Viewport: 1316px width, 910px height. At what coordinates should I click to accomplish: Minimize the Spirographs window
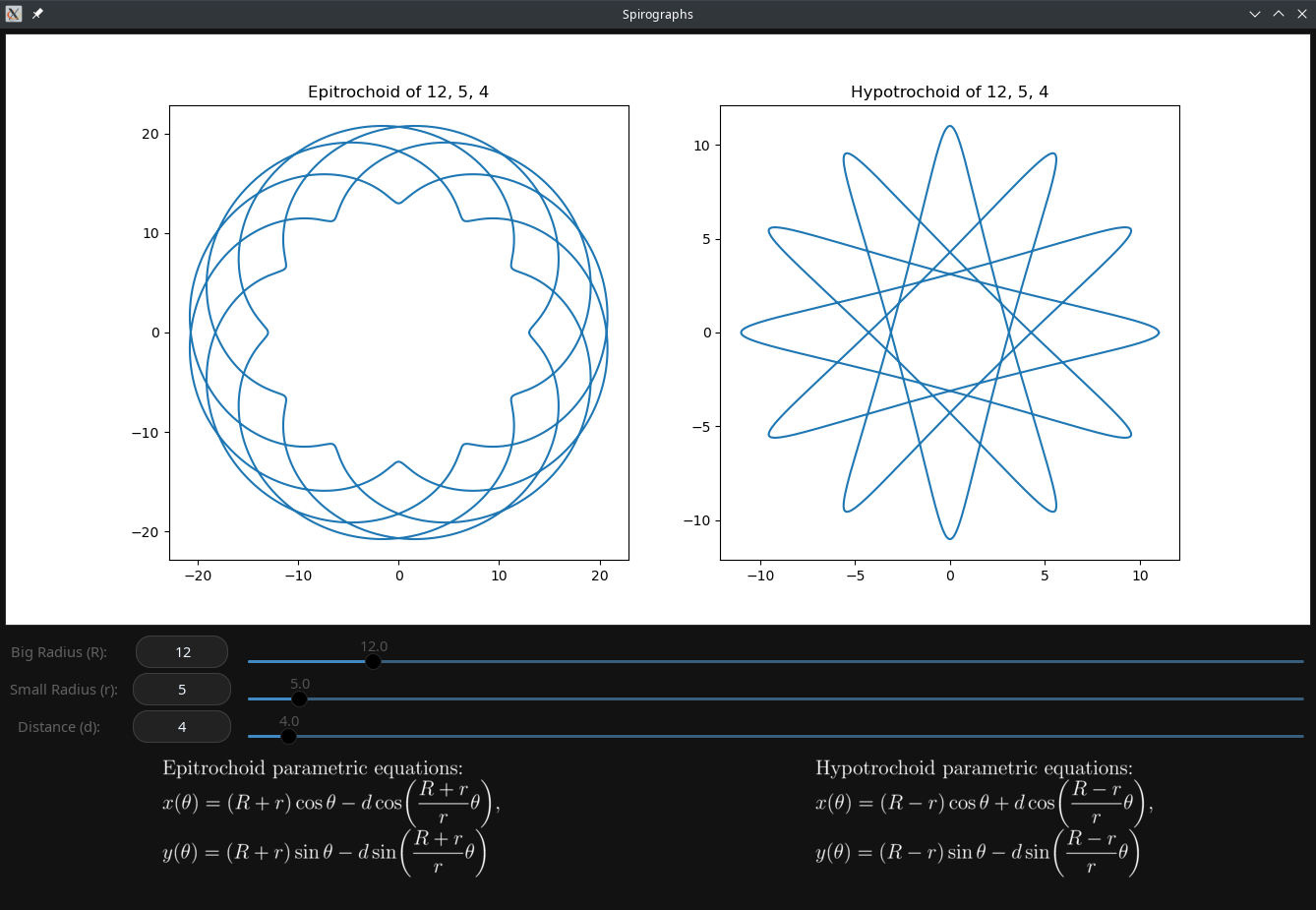click(x=1255, y=14)
